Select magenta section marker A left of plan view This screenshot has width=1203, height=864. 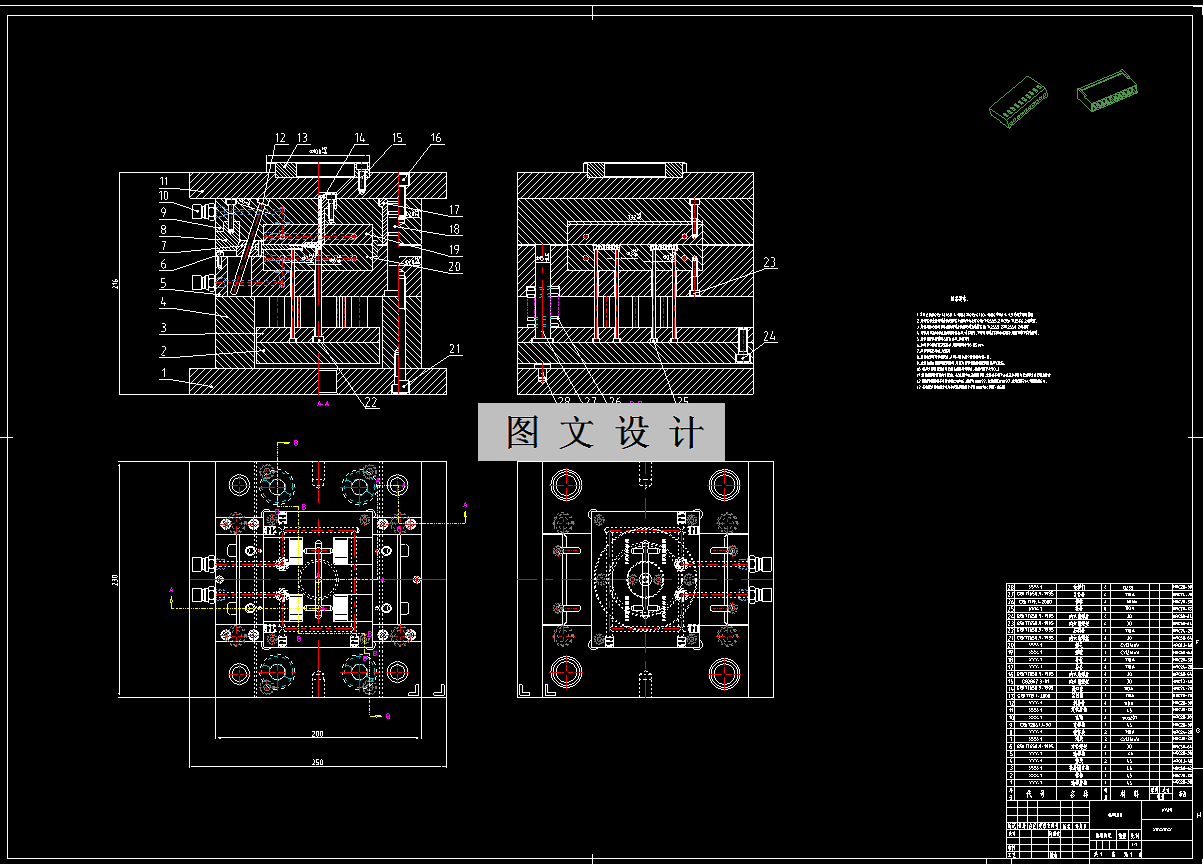coord(171,589)
